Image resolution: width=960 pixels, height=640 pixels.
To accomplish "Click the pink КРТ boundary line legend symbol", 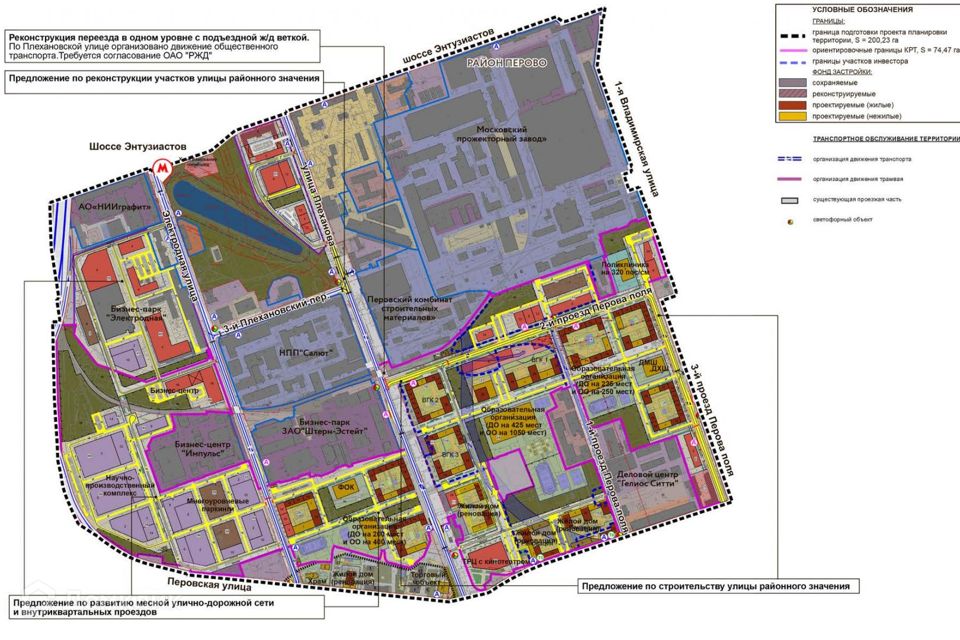I will [792, 51].
